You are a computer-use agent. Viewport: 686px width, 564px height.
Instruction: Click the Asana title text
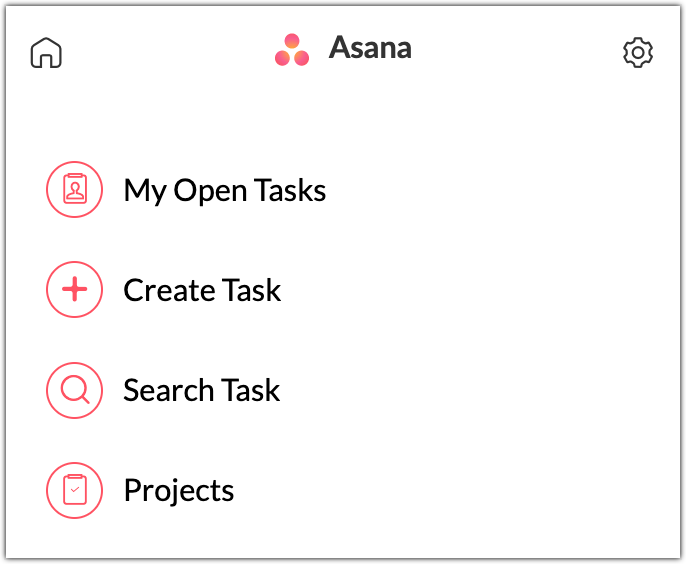click(370, 48)
